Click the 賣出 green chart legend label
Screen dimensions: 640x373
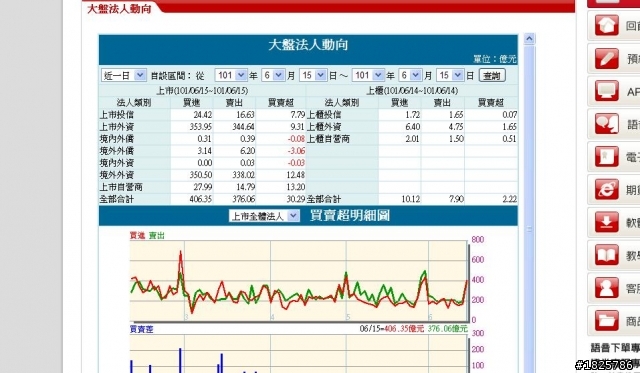click(156, 235)
